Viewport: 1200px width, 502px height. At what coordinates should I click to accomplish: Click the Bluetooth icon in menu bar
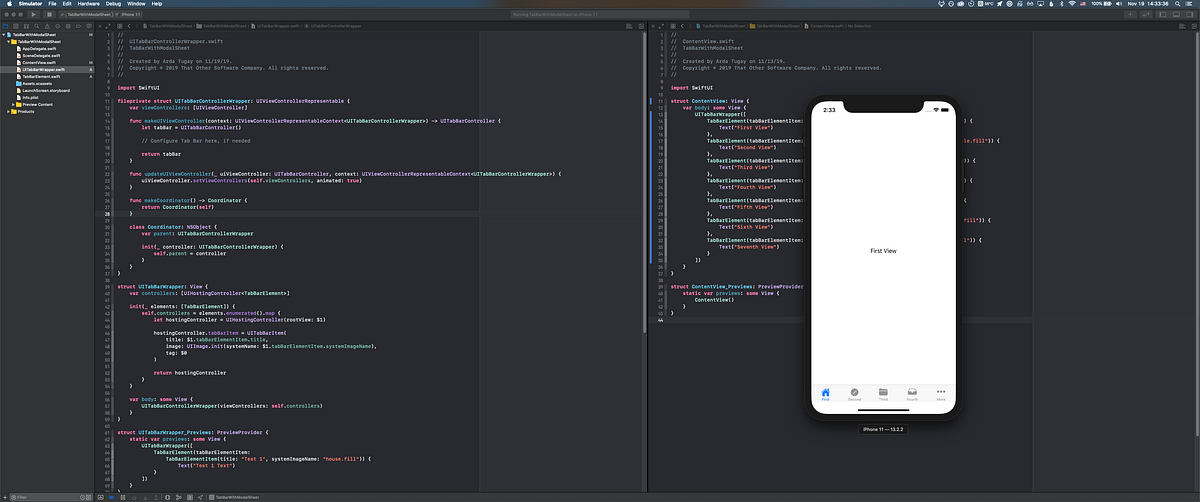pyautogui.click(x=1061, y=4)
